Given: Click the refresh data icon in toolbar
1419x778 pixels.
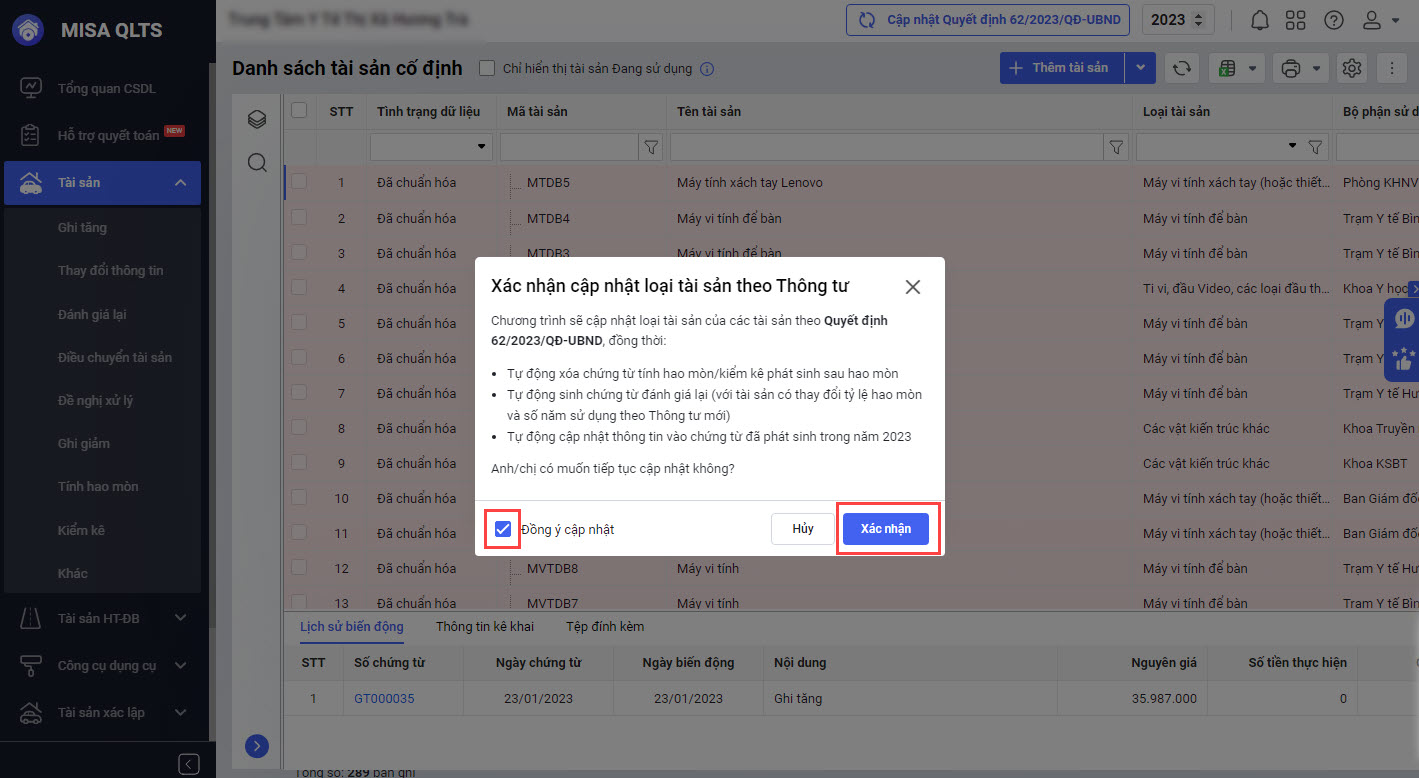Looking at the screenshot, I should click(x=1182, y=68).
